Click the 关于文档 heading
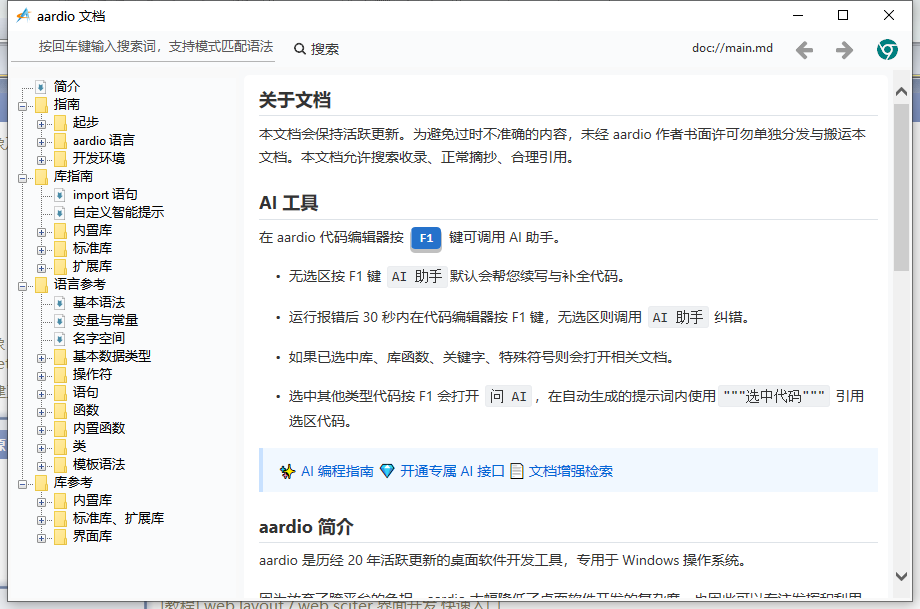 point(295,100)
